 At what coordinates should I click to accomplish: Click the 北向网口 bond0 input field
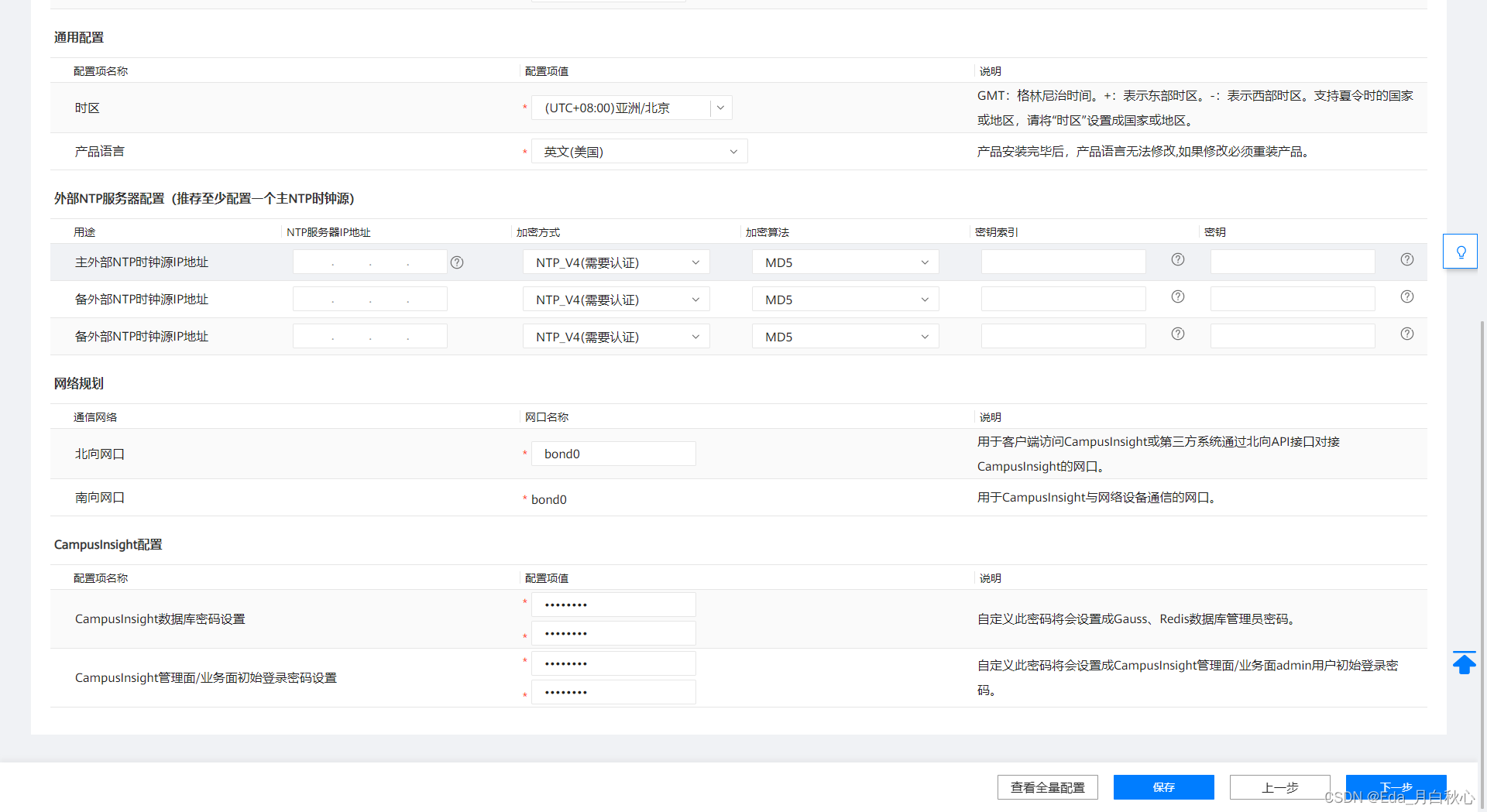tap(613, 454)
